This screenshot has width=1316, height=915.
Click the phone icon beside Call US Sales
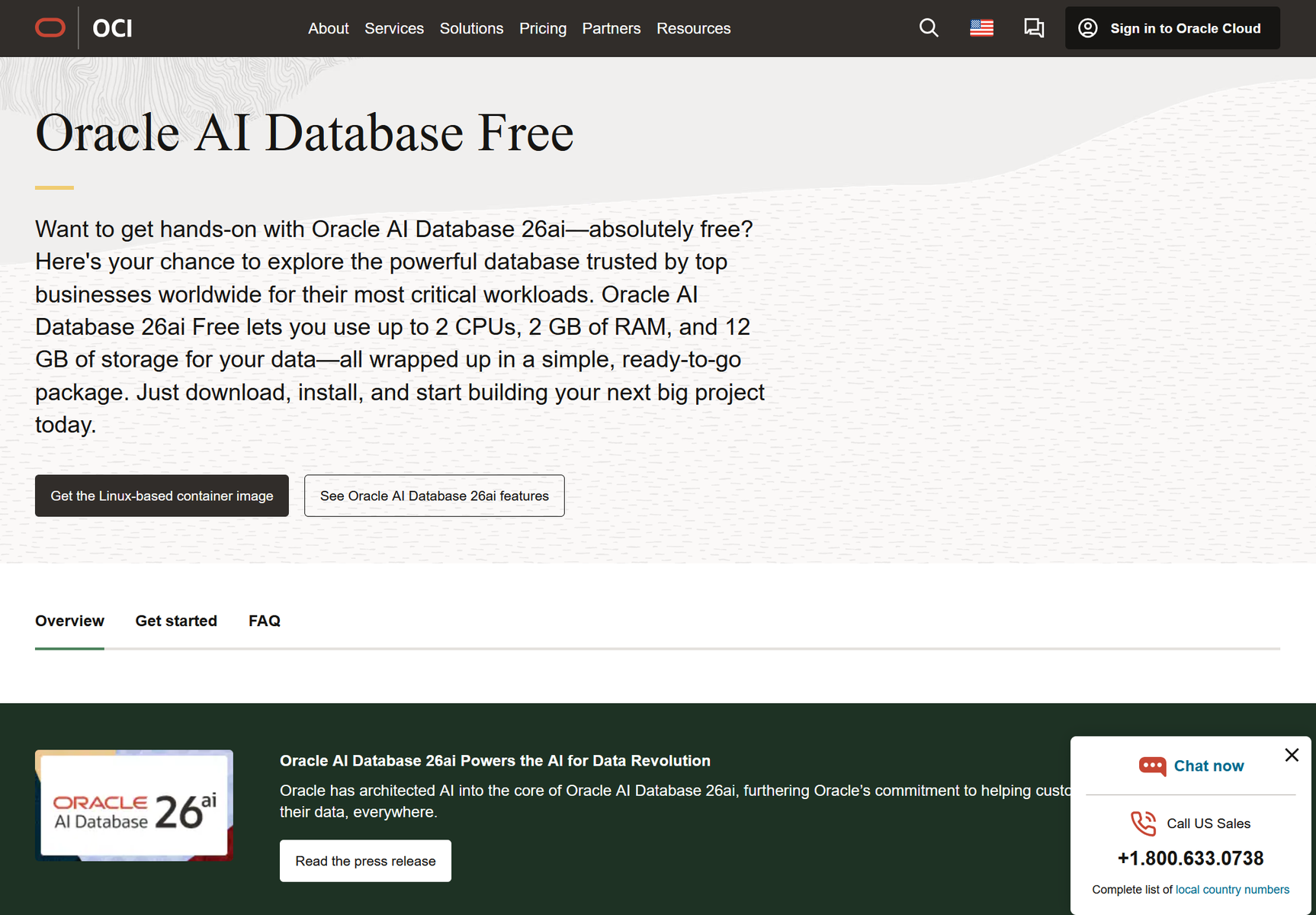pyautogui.click(x=1143, y=823)
